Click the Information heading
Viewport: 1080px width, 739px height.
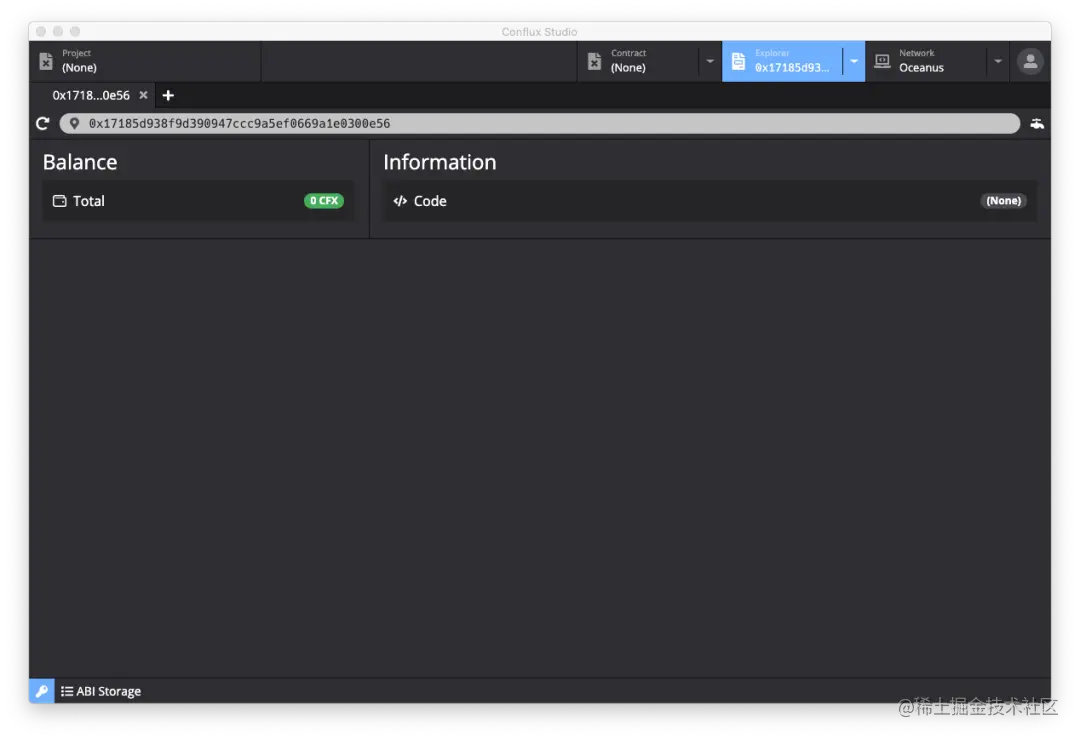tap(439, 163)
